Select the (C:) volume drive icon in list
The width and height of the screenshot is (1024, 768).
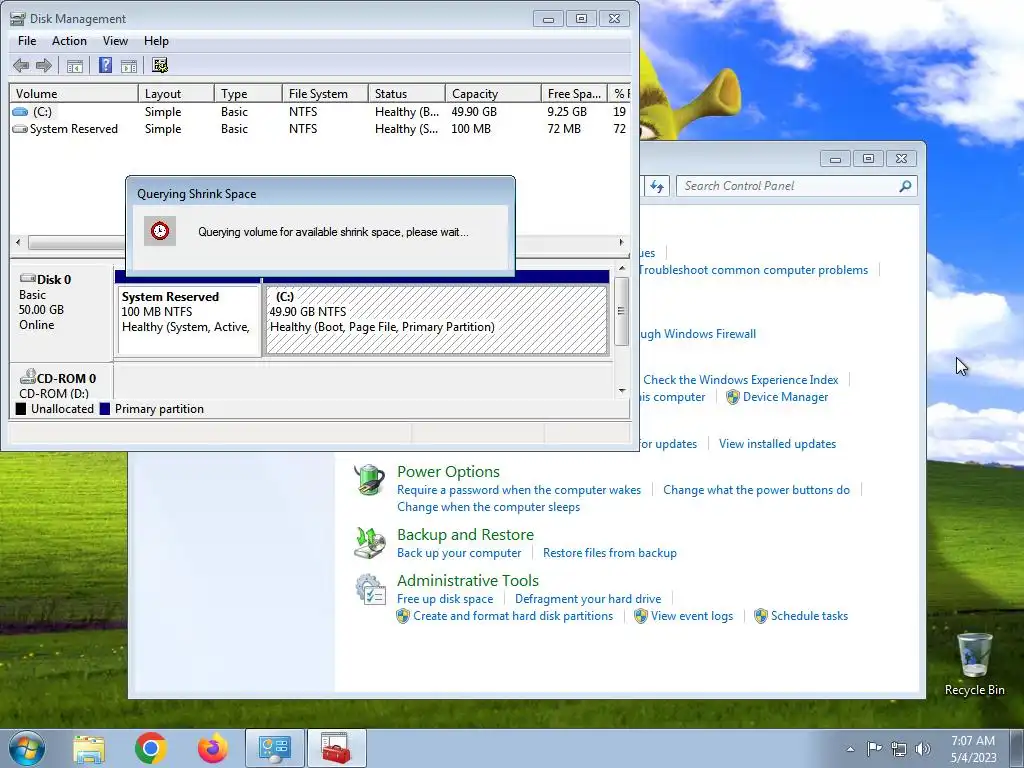click(20, 112)
